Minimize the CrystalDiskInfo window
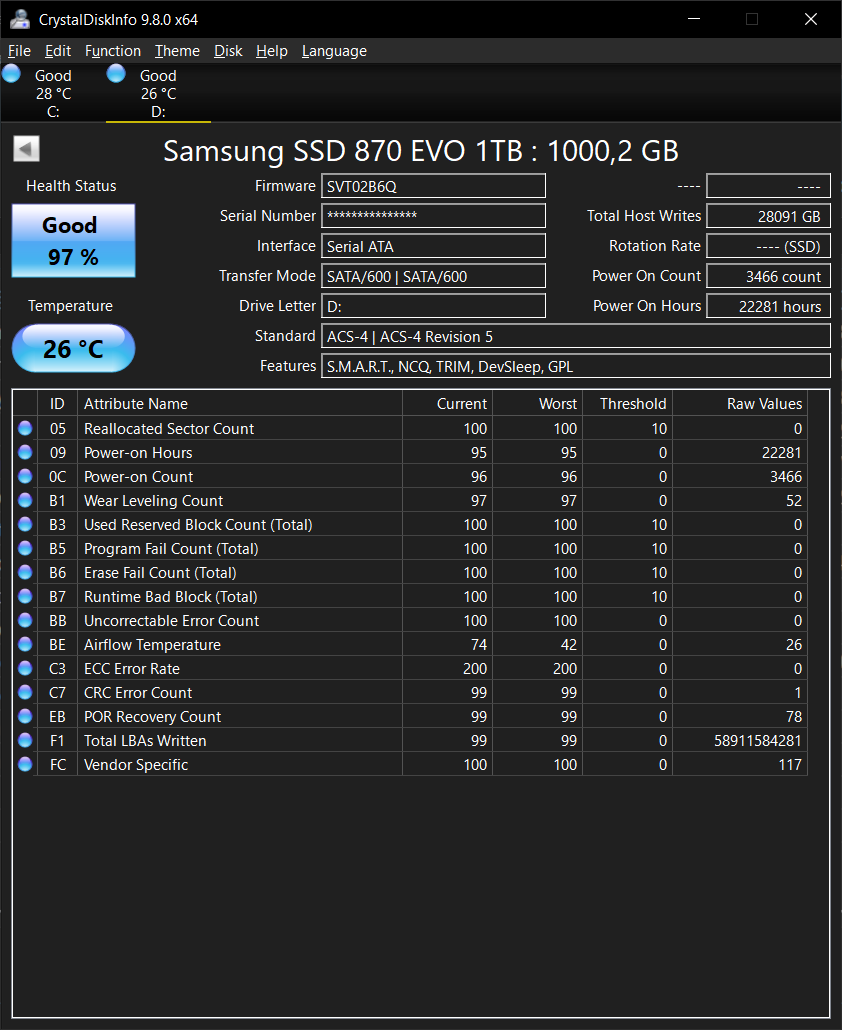 pyautogui.click(x=694, y=19)
